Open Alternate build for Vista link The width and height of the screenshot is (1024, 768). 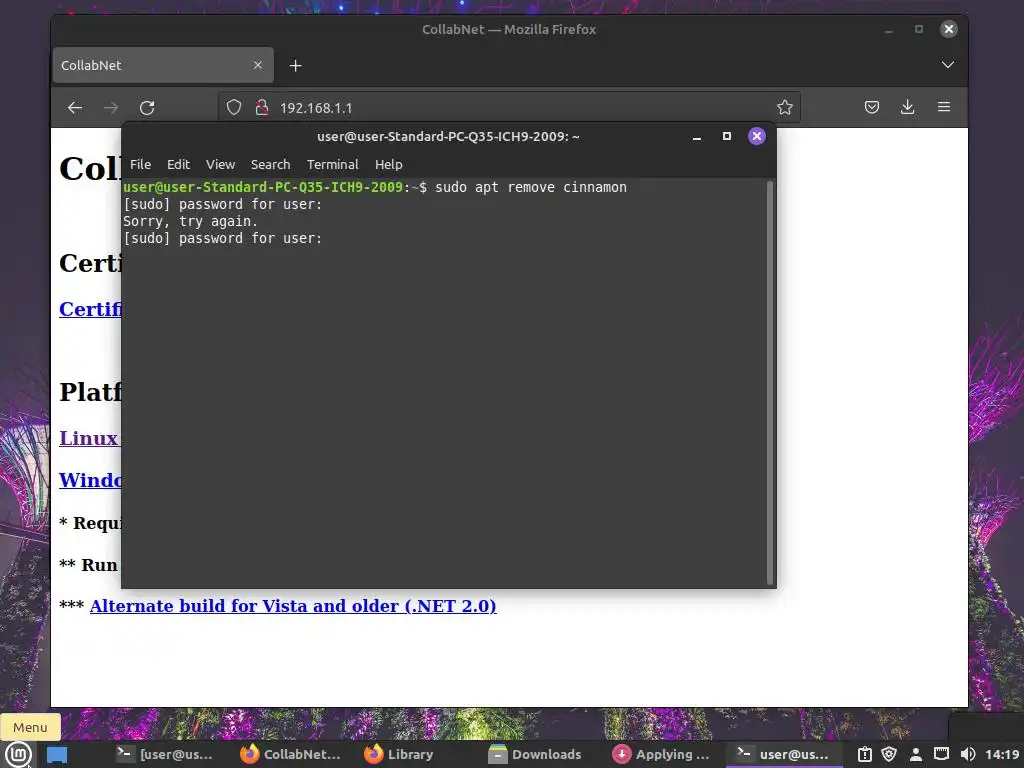click(x=293, y=606)
